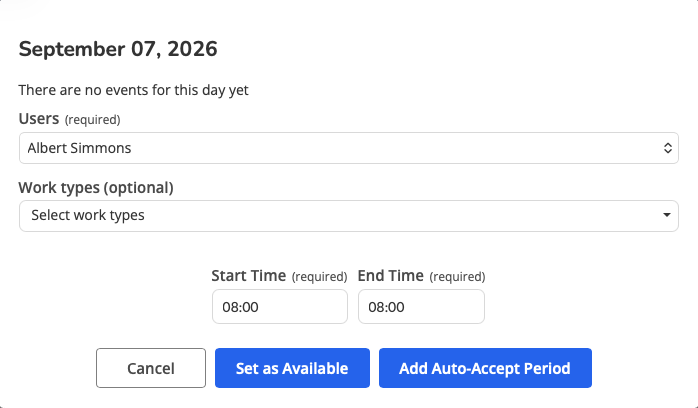Click the Start Time input field

pyautogui.click(x=280, y=307)
